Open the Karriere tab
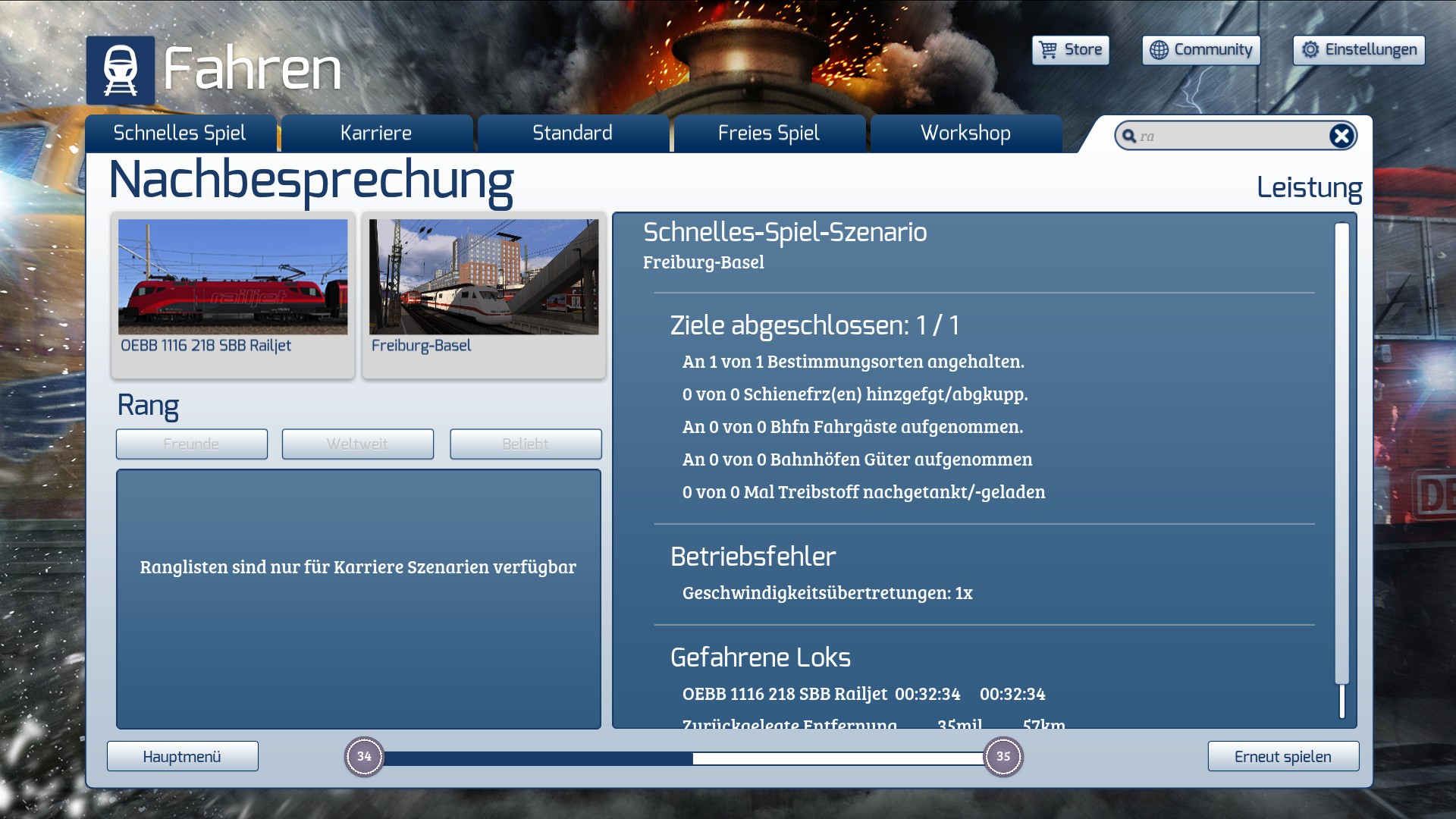1456x819 pixels. tap(376, 133)
